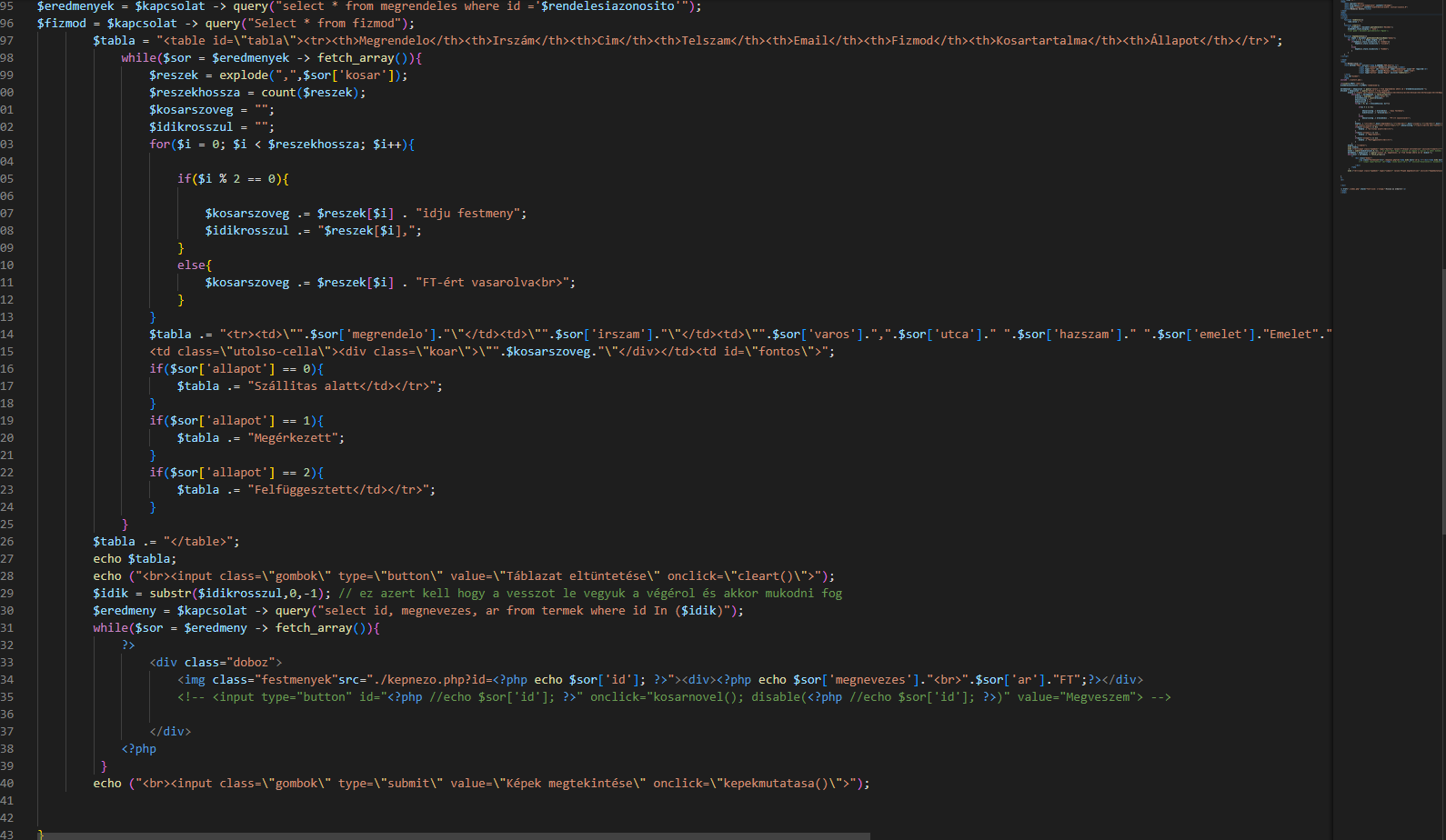
Task: Click the "for($i = 0;" loop header
Action: point(282,145)
